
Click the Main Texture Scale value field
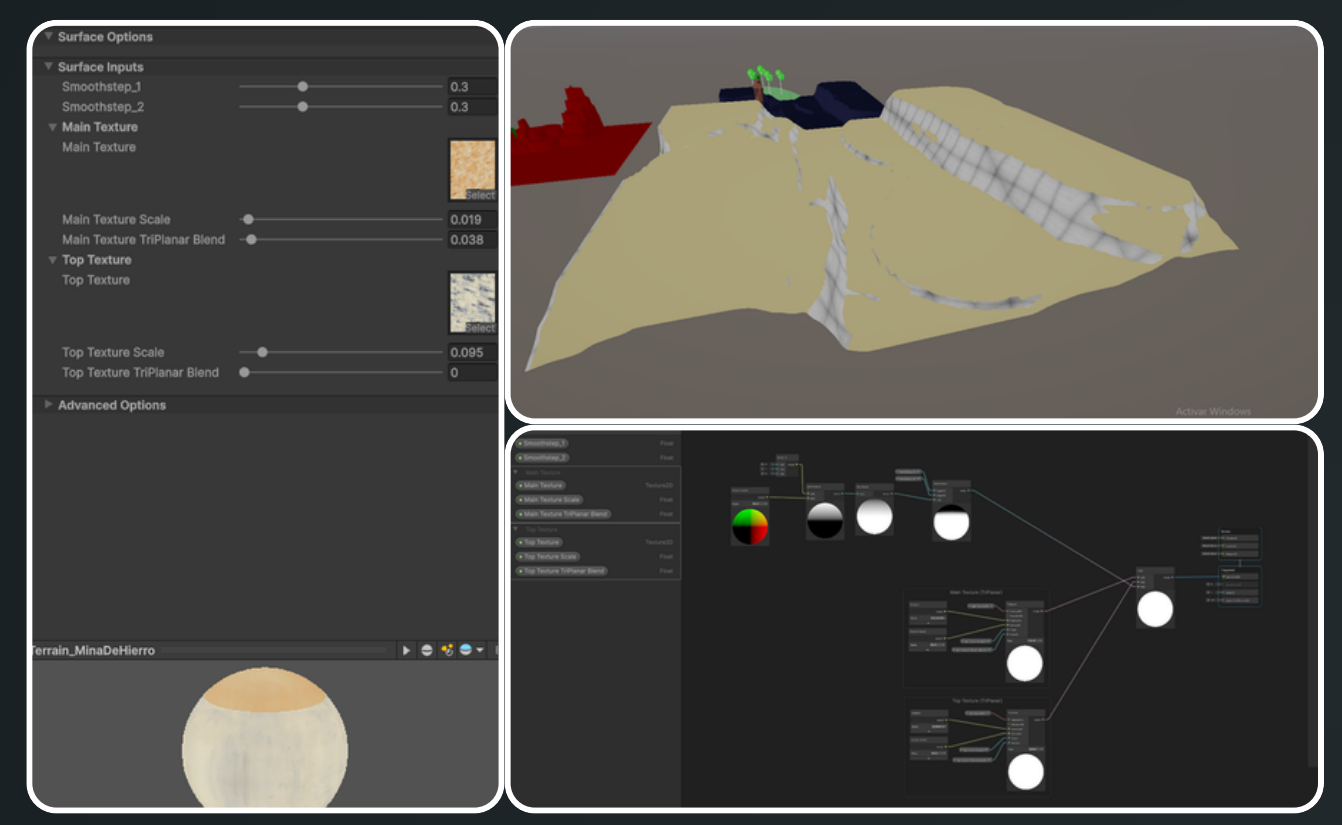pos(471,219)
